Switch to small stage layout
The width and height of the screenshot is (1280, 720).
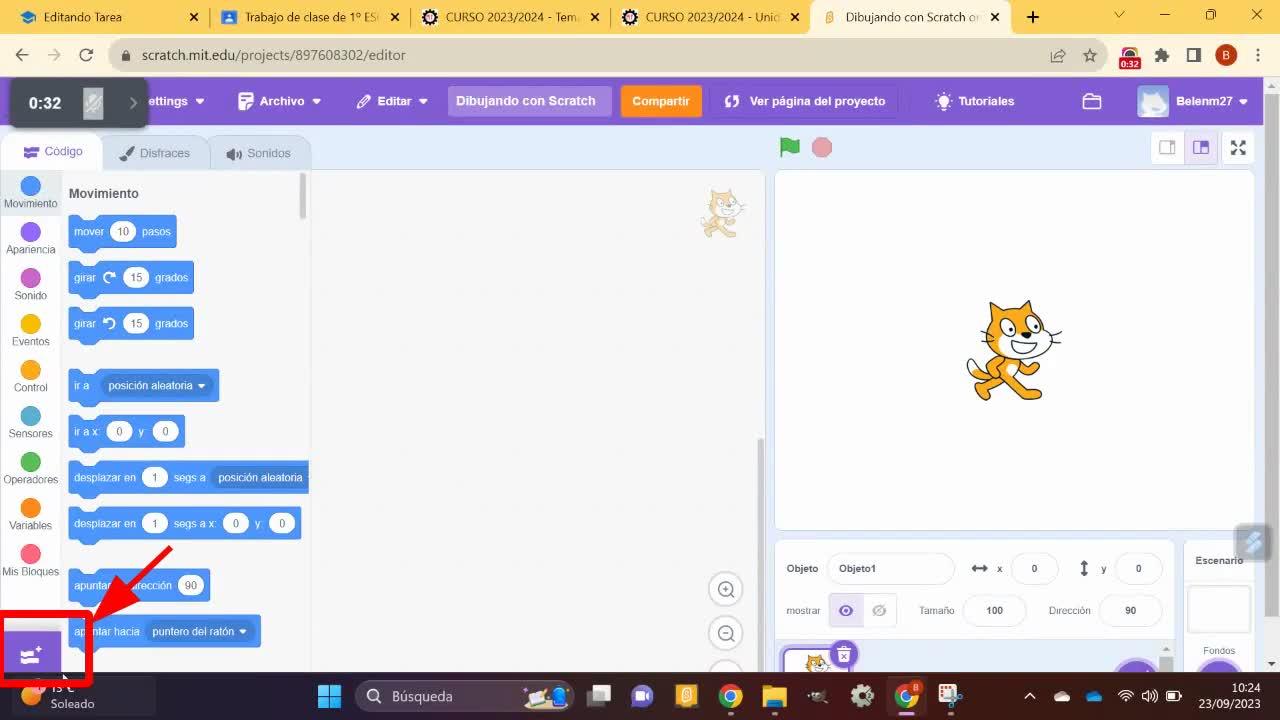coord(1167,147)
